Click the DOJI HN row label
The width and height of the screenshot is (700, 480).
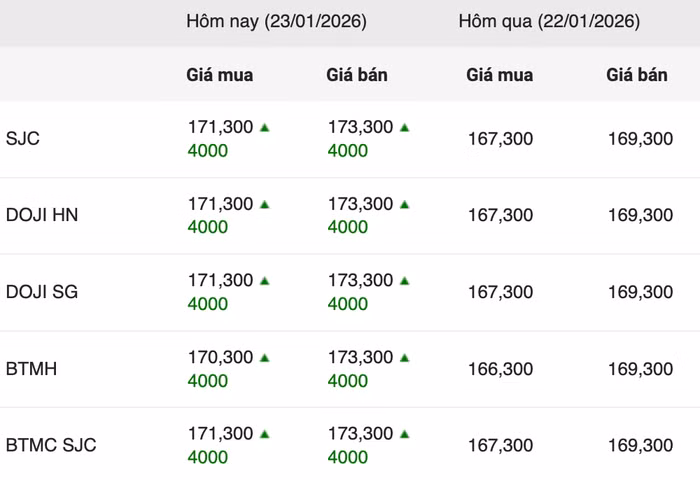click(42, 215)
